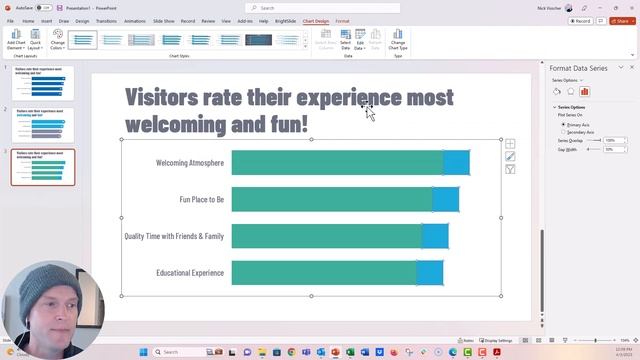Select the Fill & Line paint bucket icon

click(557, 92)
